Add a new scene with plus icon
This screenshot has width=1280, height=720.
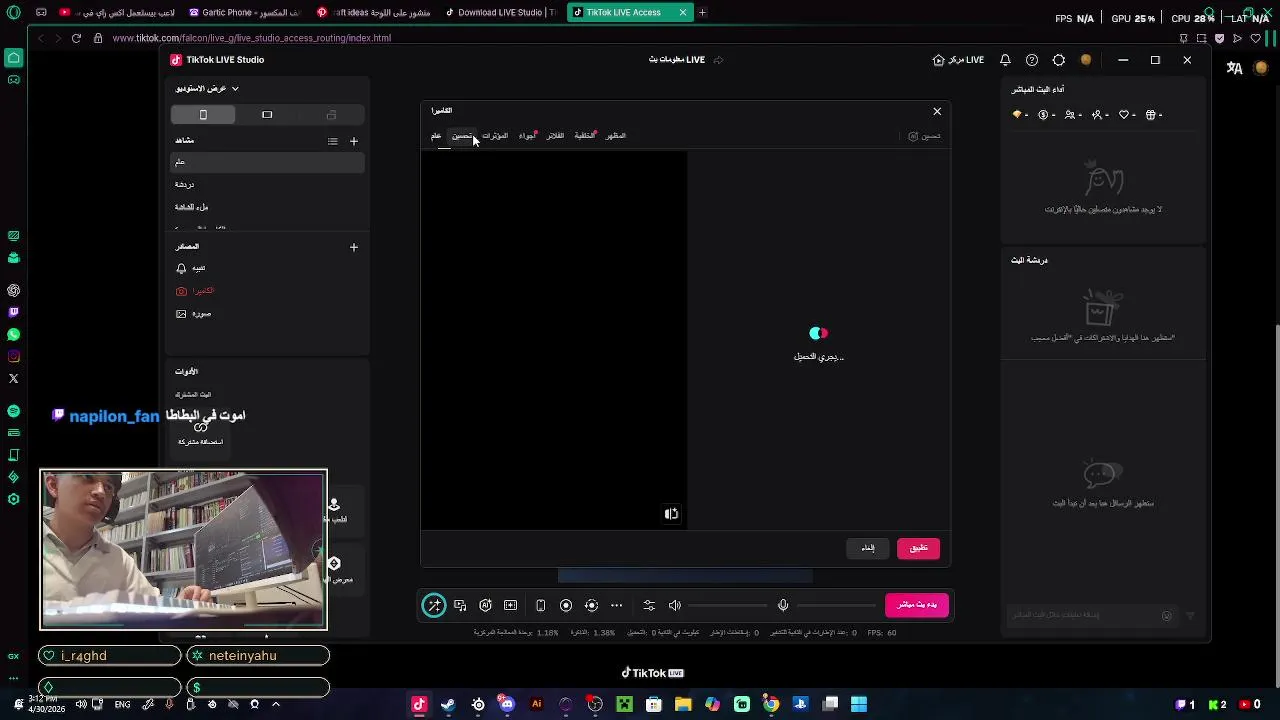[x=353, y=141]
